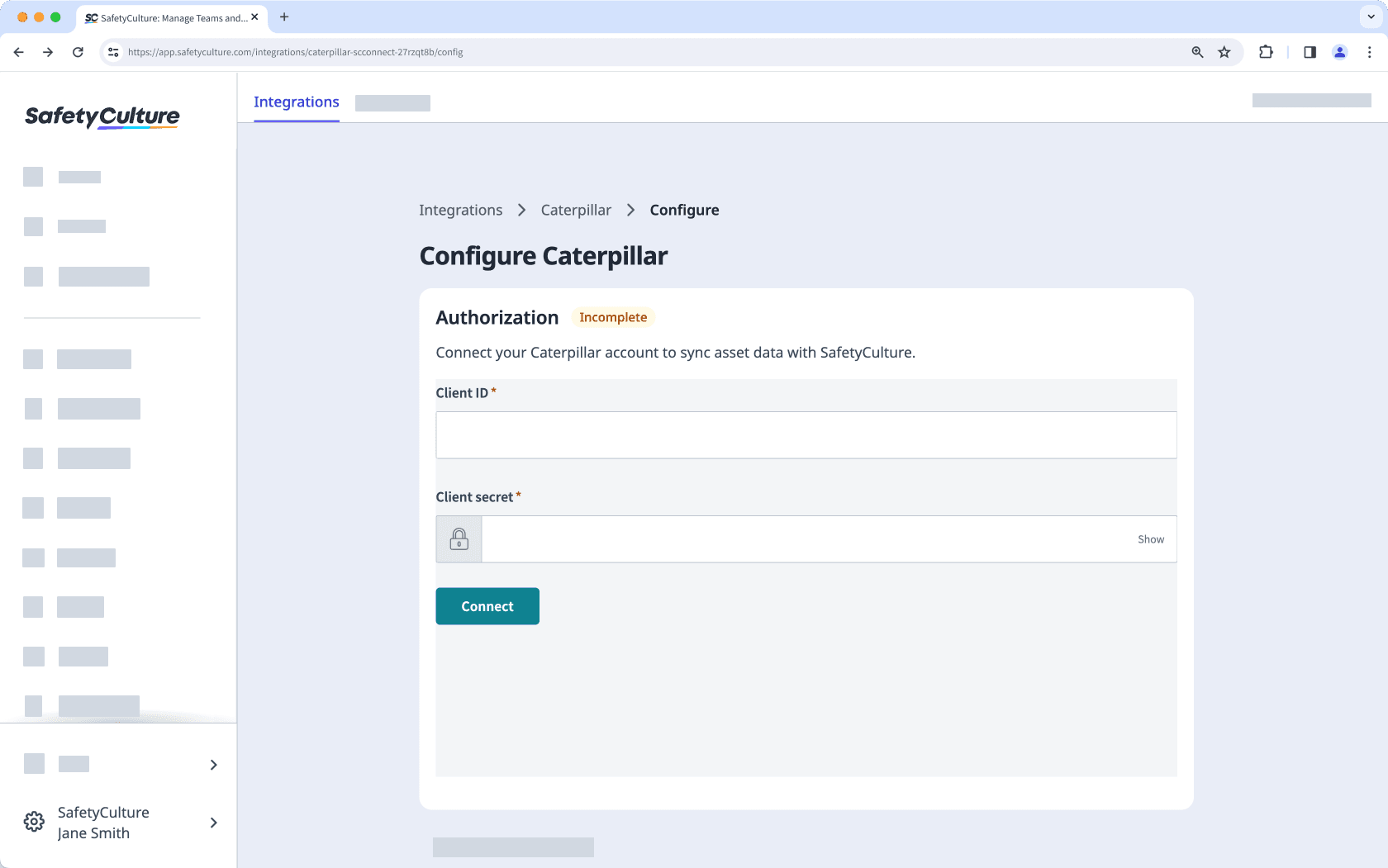Expand the account switcher next to Jane Smith
This screenshot has width=1388, height=868.
(x=213, y=823)
